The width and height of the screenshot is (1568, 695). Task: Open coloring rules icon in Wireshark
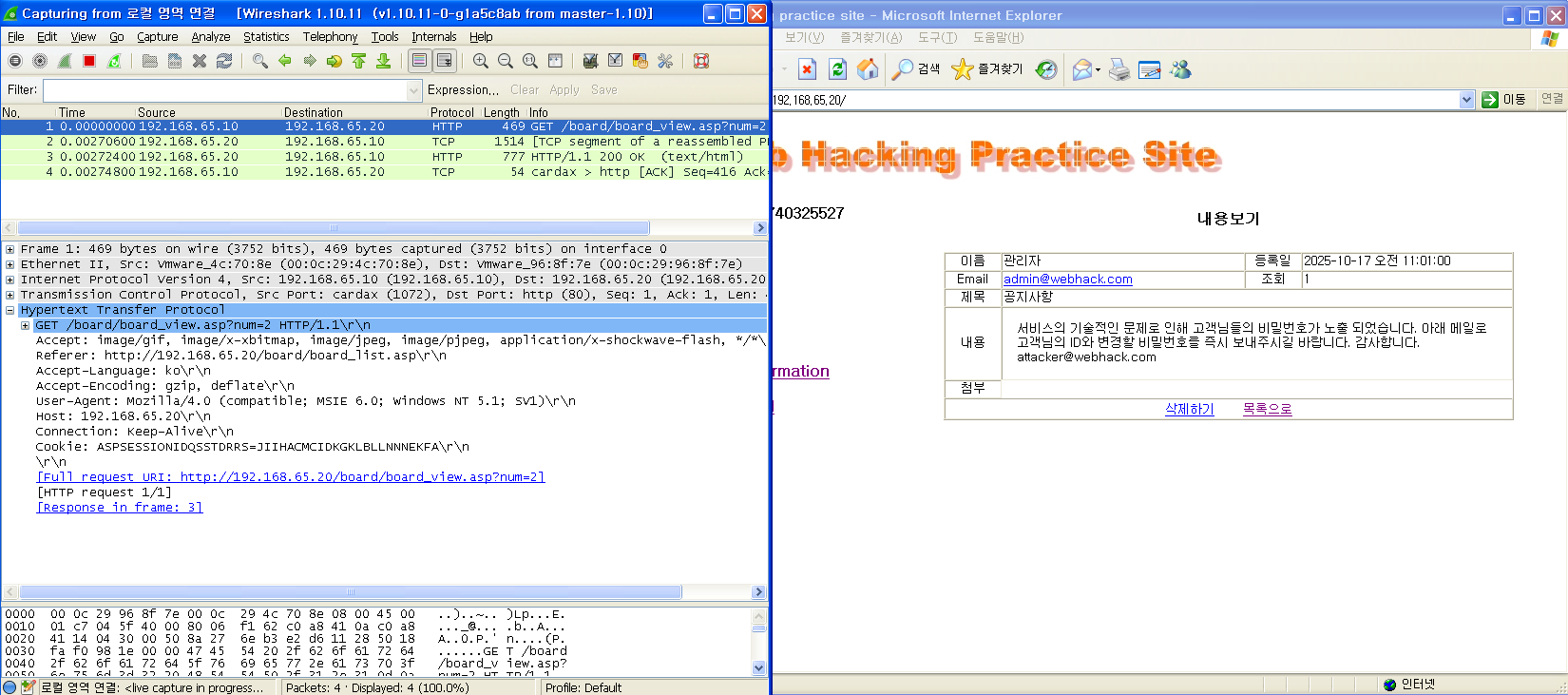641,61
